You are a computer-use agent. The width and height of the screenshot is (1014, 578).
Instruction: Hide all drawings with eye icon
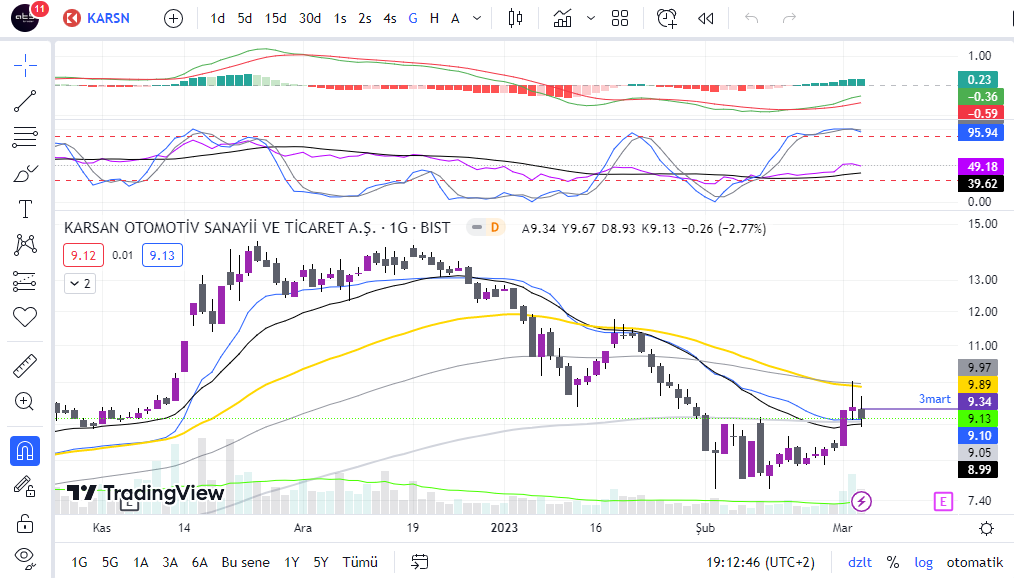click(25, 557)
